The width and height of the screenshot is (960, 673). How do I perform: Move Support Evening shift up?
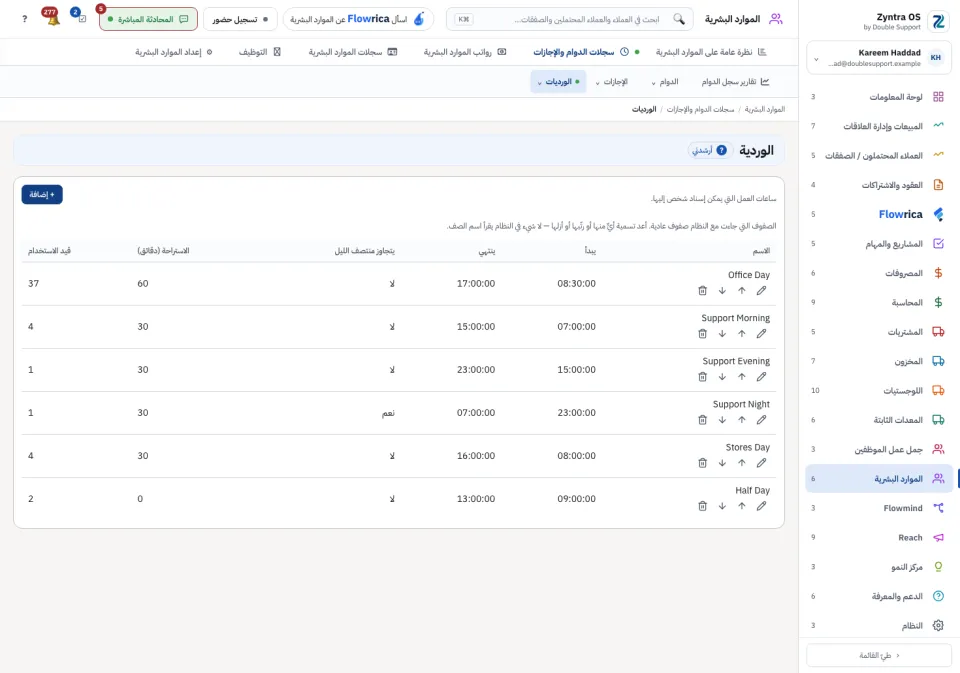[741, 377]
